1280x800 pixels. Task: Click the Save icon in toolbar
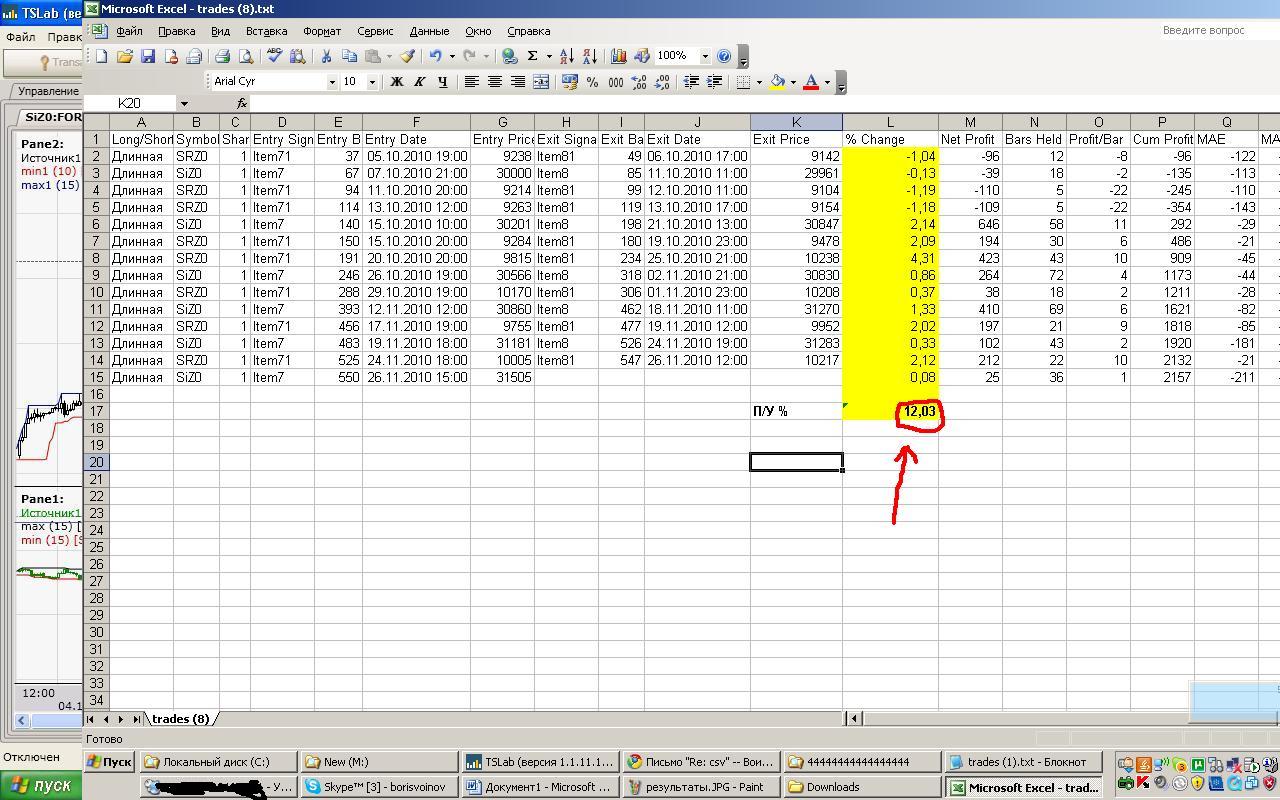[147, 57]
